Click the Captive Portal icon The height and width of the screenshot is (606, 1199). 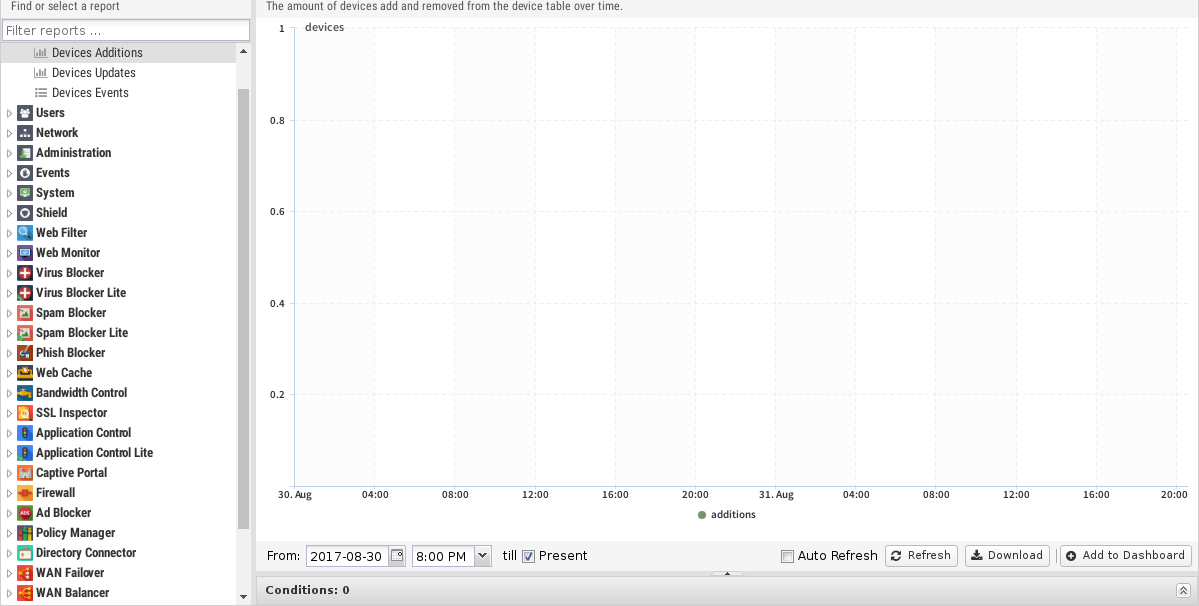tap(25, 473)
